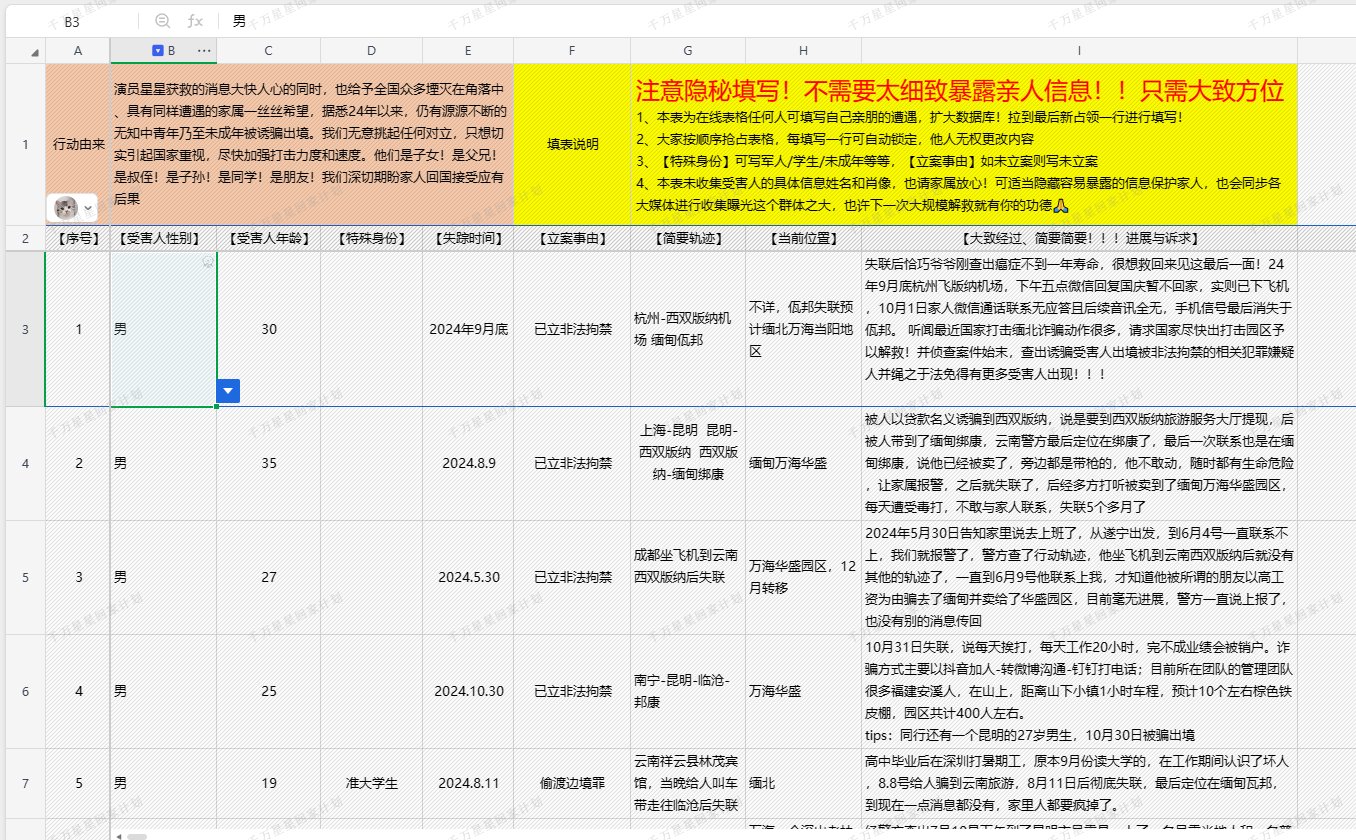Select column I header
Viewport: 1356px width, 840px height.
(x=1079, y=50)
